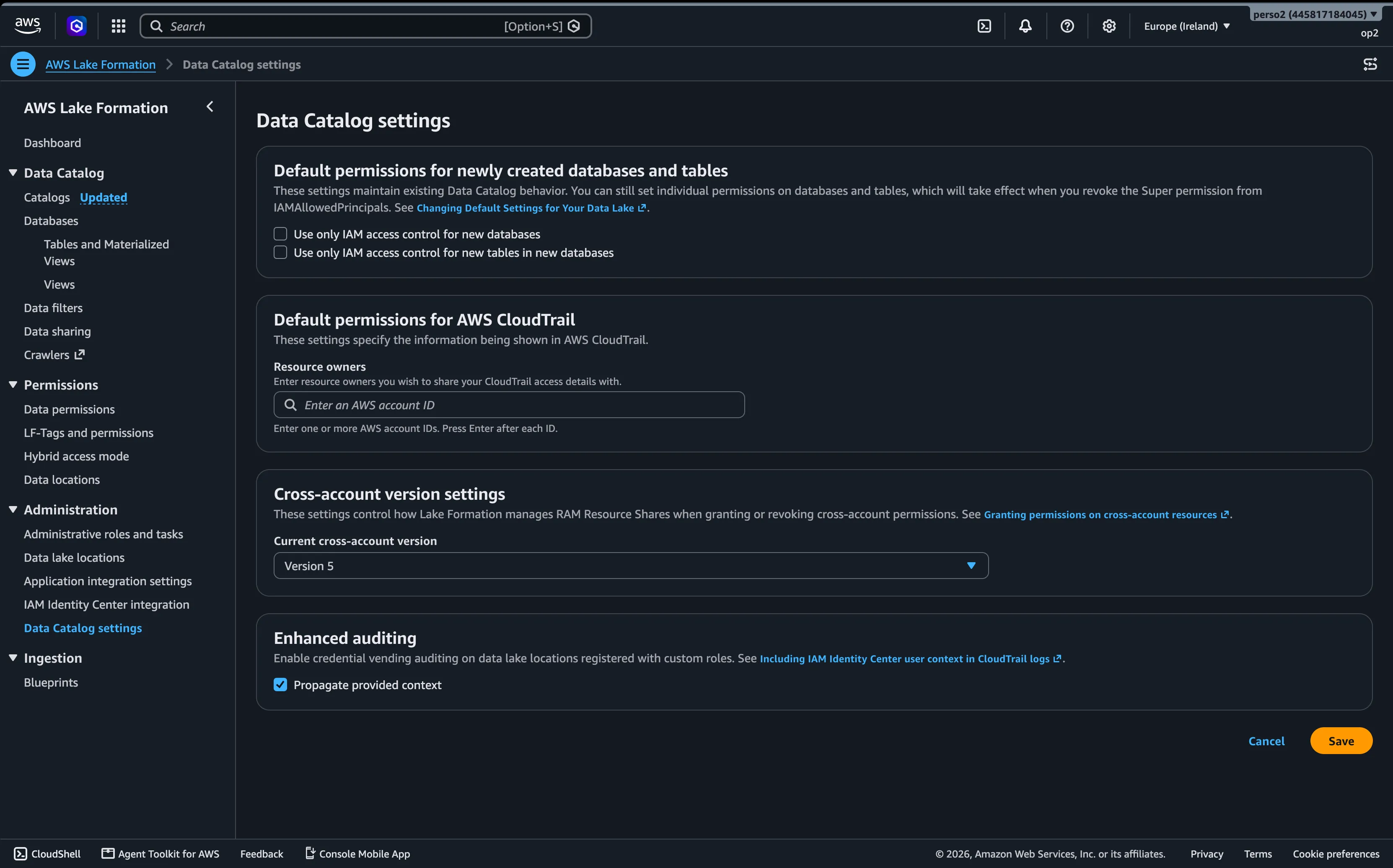
Task: Open Data filters page
Action: coord(53,308)
